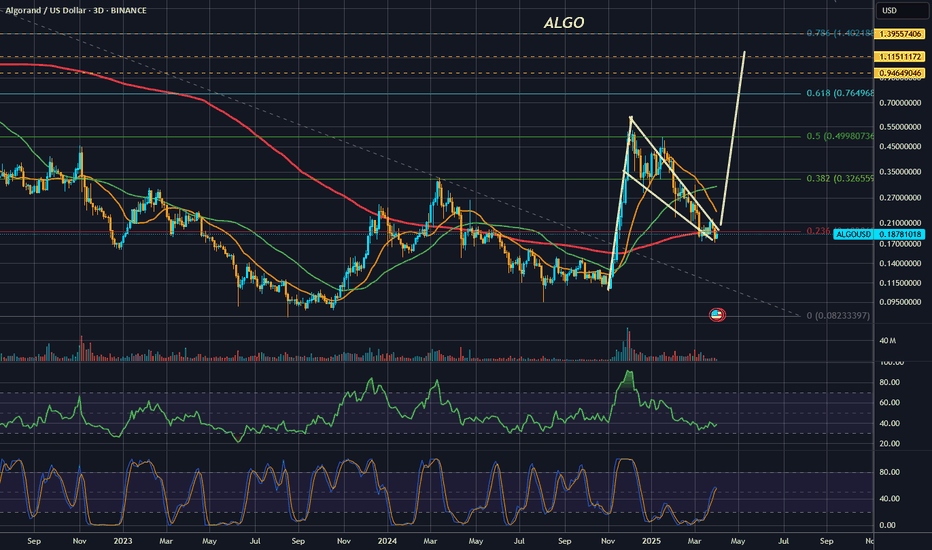
Task: Click the 0.94649046 price level label
Action: [x=900, y=73]
